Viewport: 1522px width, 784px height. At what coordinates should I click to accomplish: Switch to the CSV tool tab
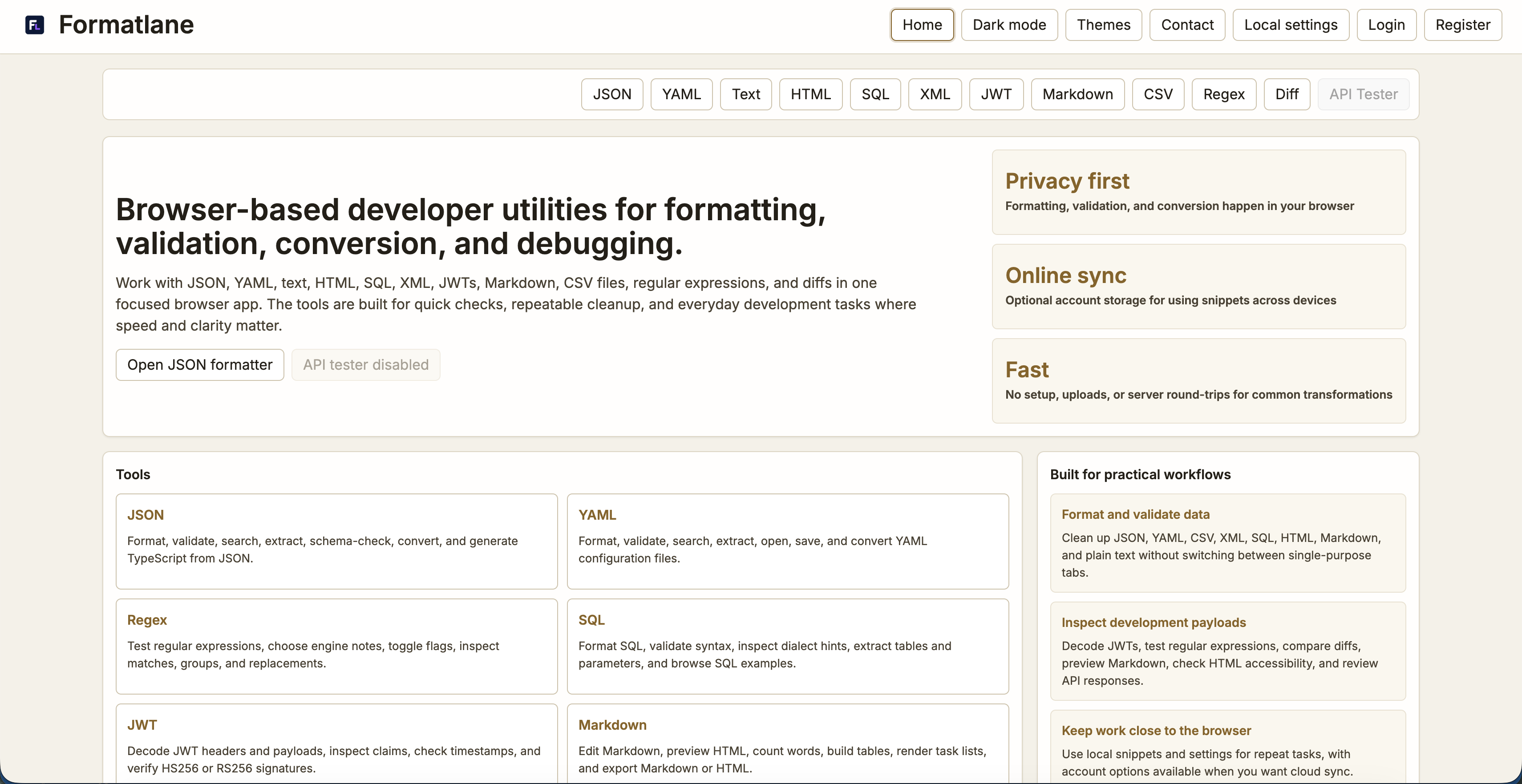(1158, 94)
